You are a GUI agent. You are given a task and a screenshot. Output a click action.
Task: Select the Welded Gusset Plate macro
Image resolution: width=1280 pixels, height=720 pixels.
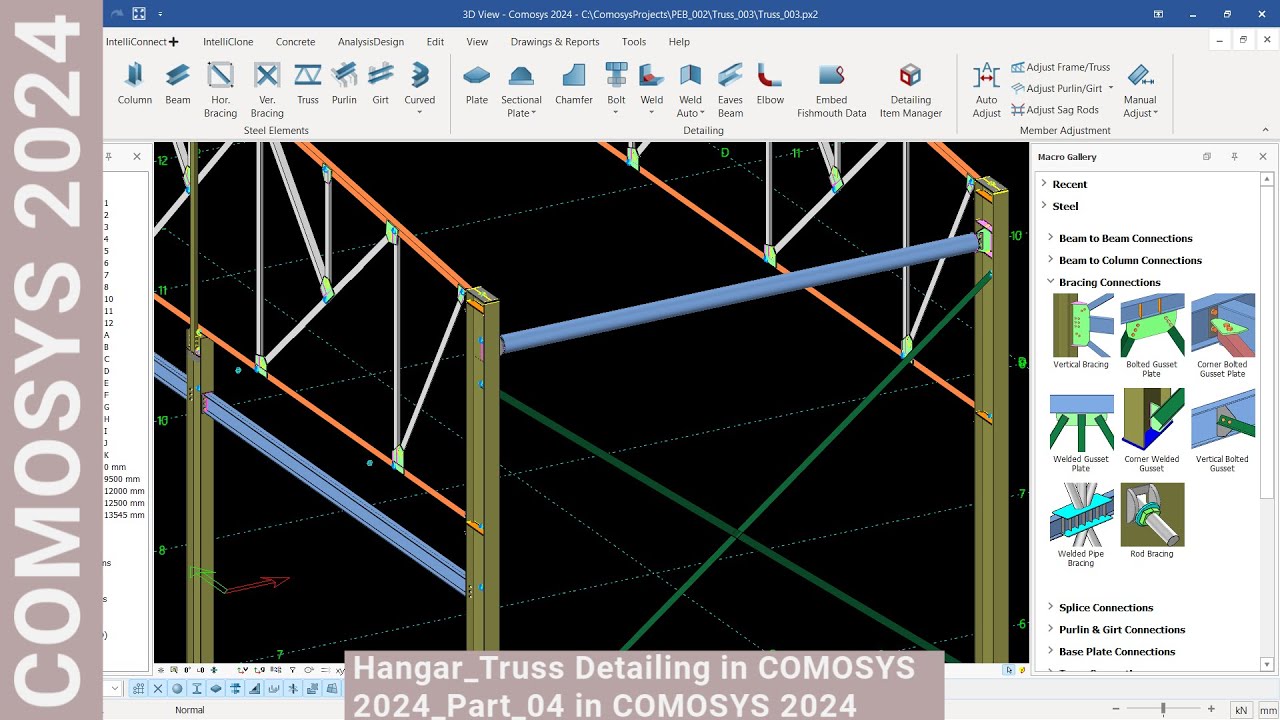coord(1081,431)
